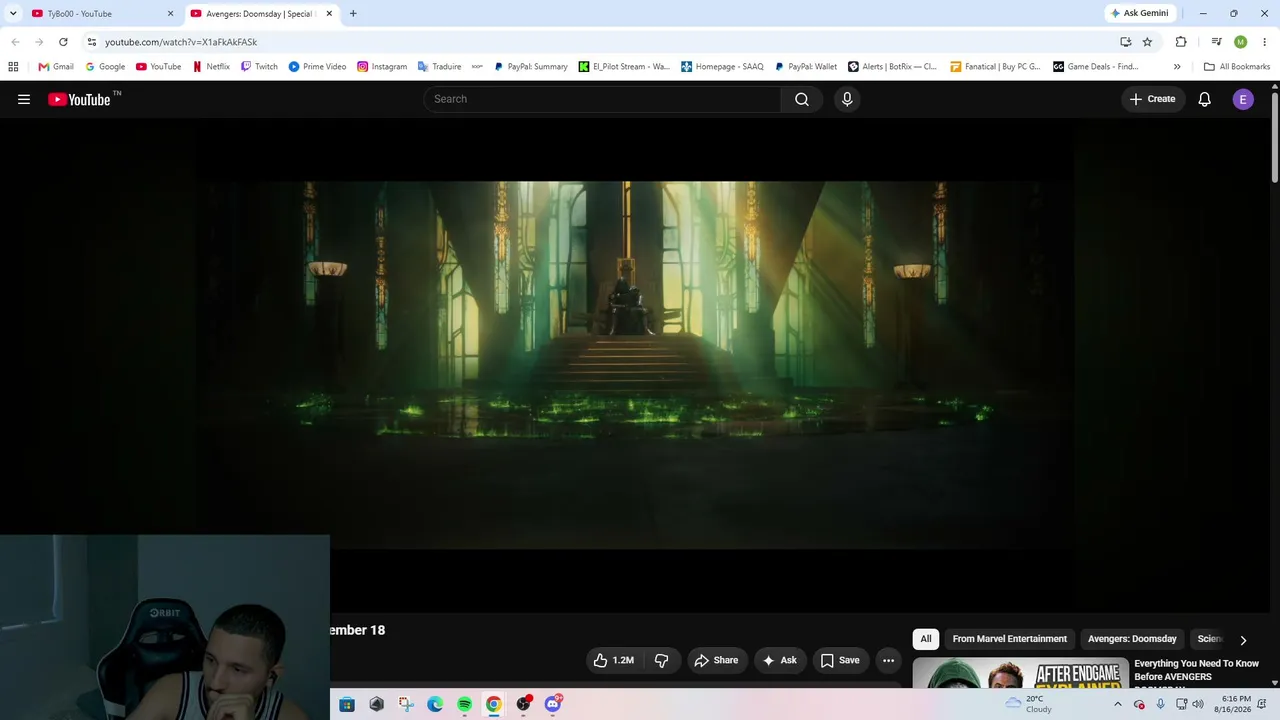Start voice search with the microphone

pyautogui.click(x=847, y=99)
